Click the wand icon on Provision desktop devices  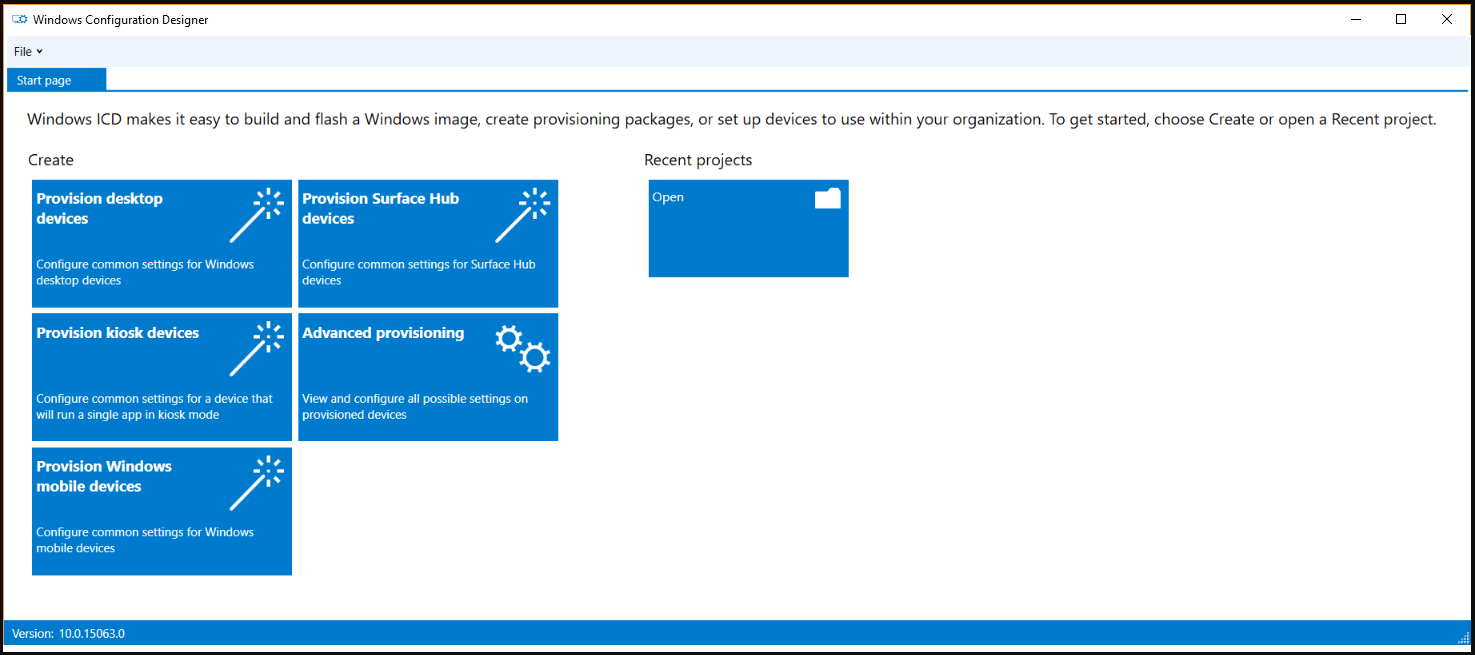coord(257,216)
